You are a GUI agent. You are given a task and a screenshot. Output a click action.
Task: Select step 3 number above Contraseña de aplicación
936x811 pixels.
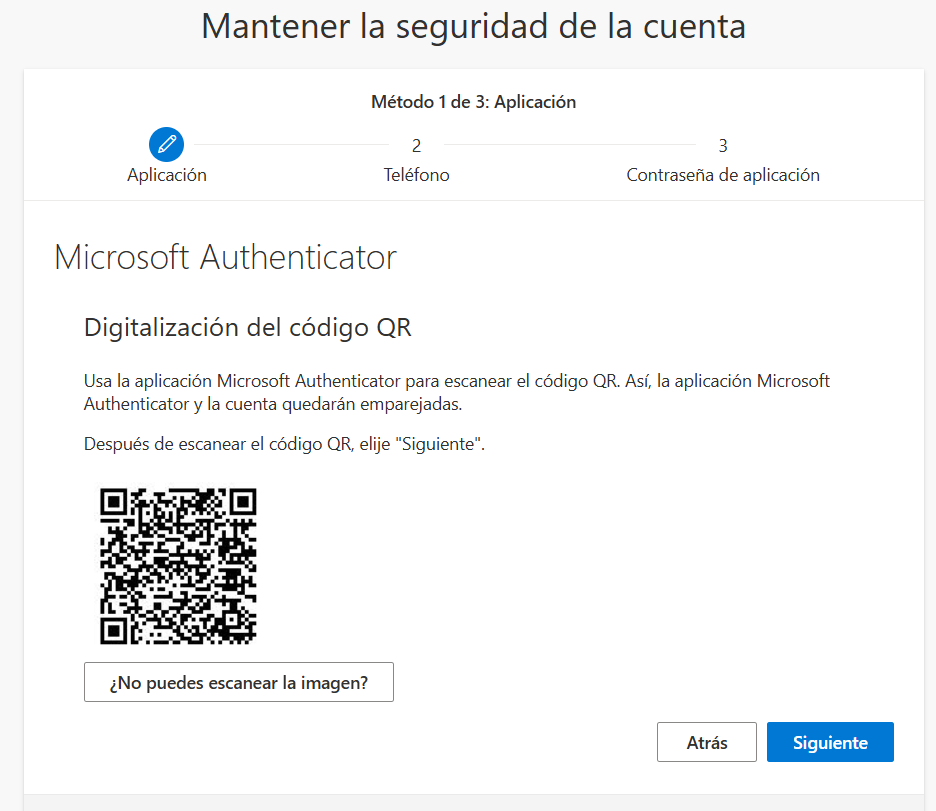(723, 146)
